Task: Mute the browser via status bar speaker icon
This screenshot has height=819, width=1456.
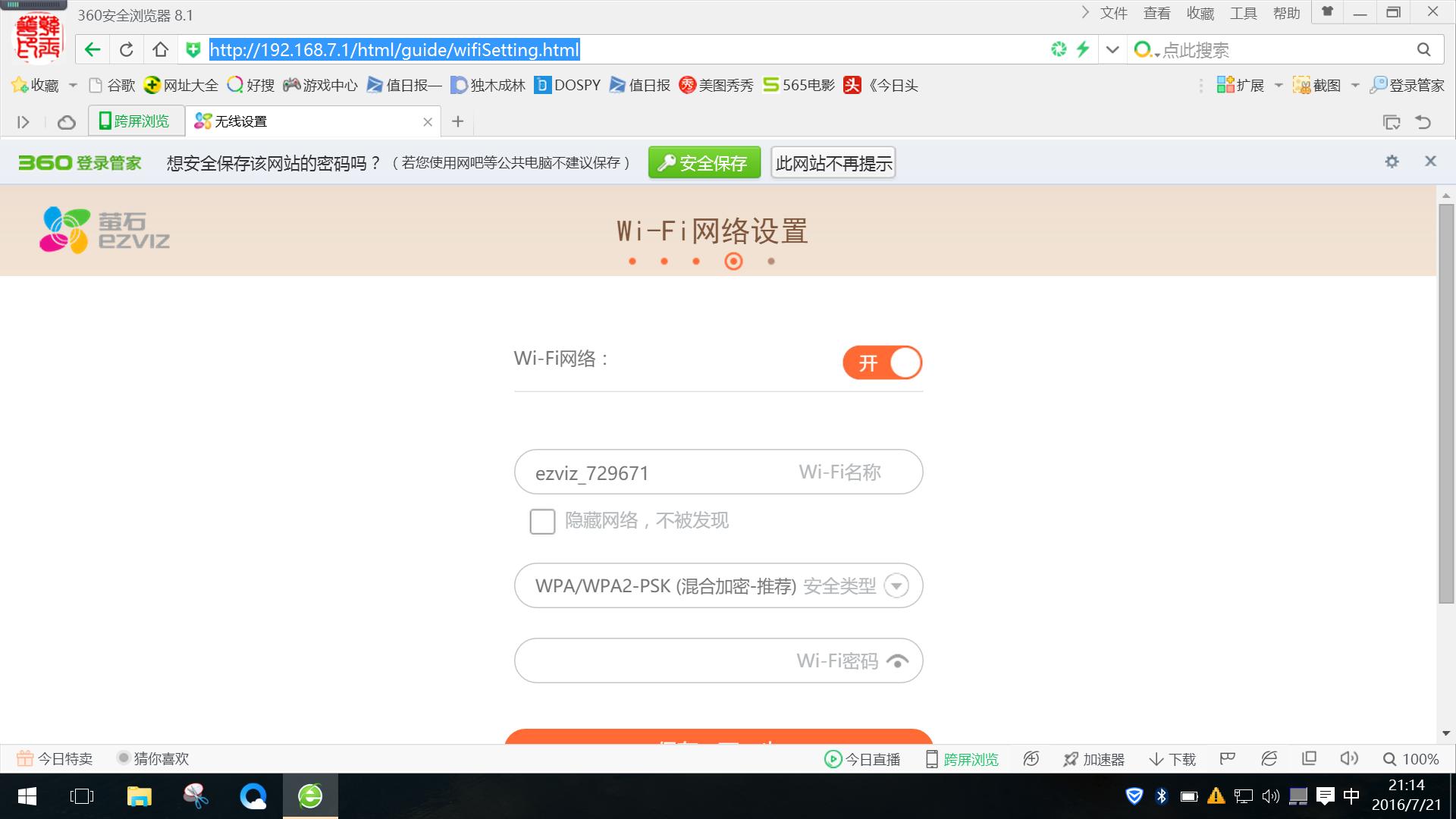Action: [1349, 758]
